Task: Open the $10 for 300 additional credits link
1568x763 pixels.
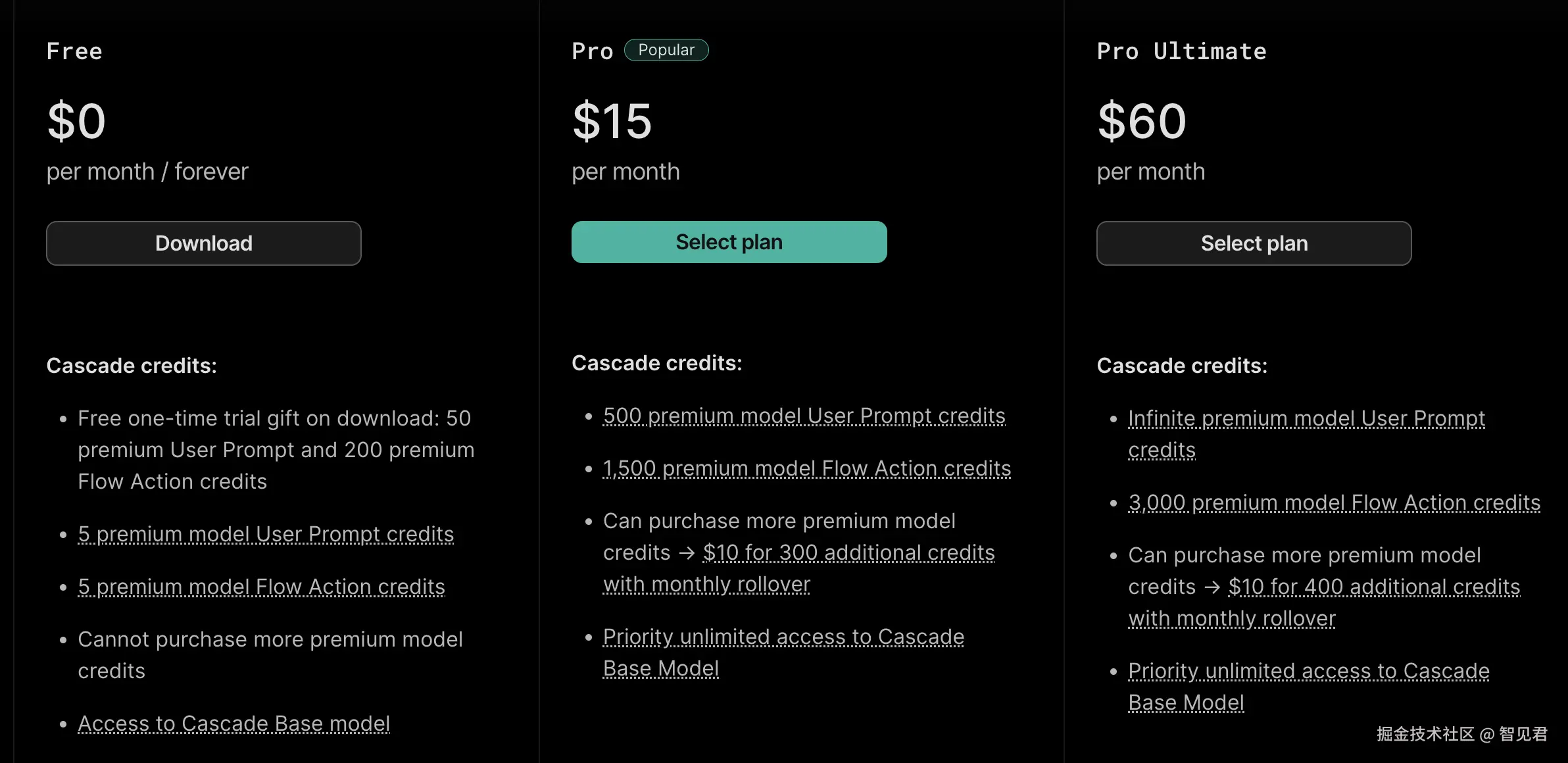Action: (x=848, y=553)
